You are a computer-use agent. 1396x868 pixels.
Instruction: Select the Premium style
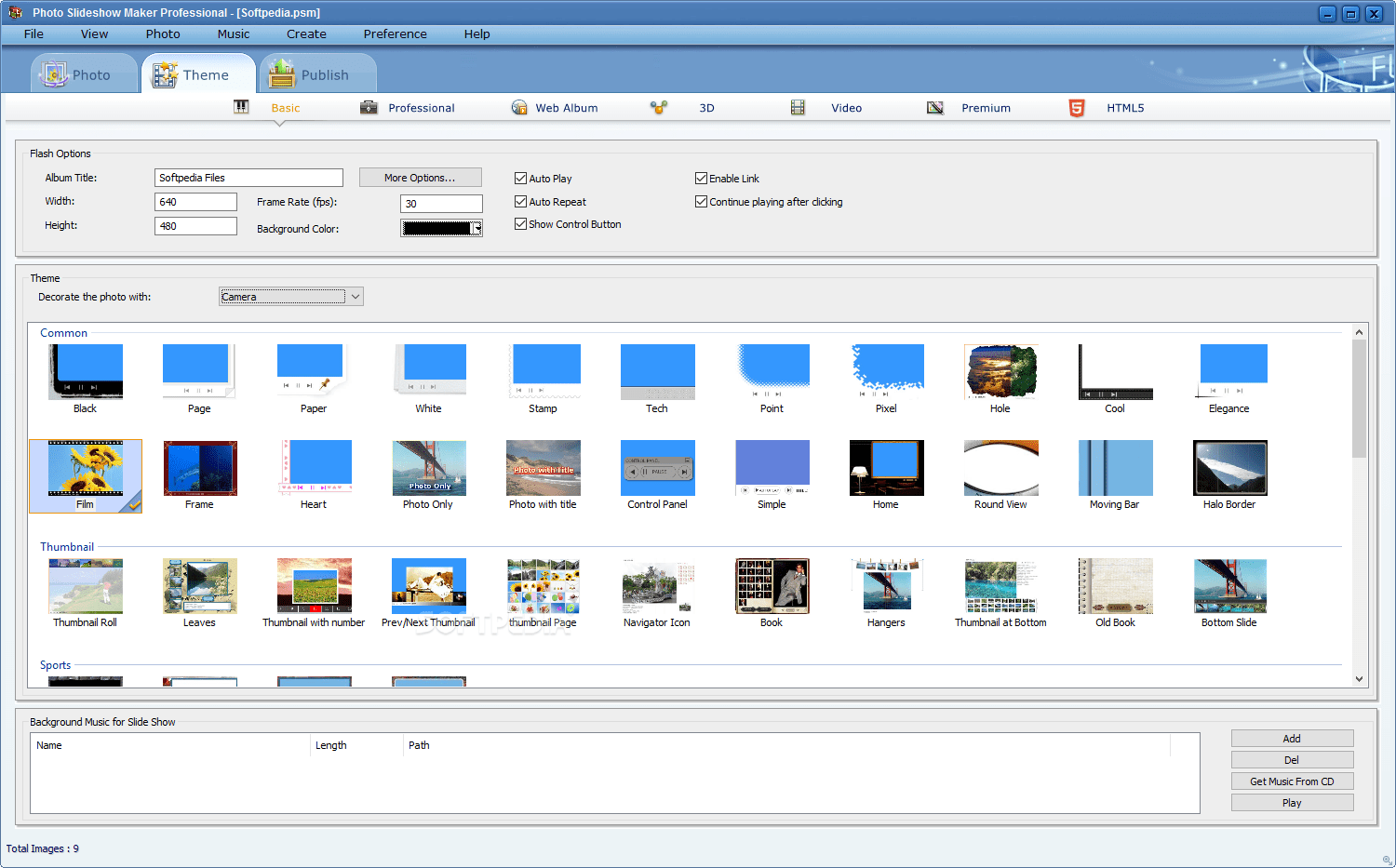985,107
